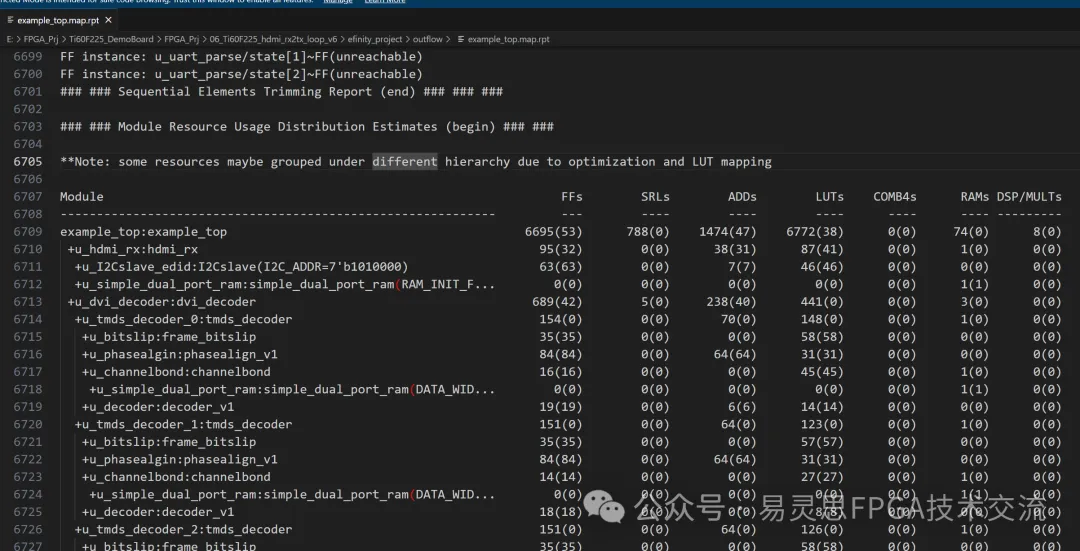
Task: Open the Learn More link in the banner
Action: (x=384, y=2)
